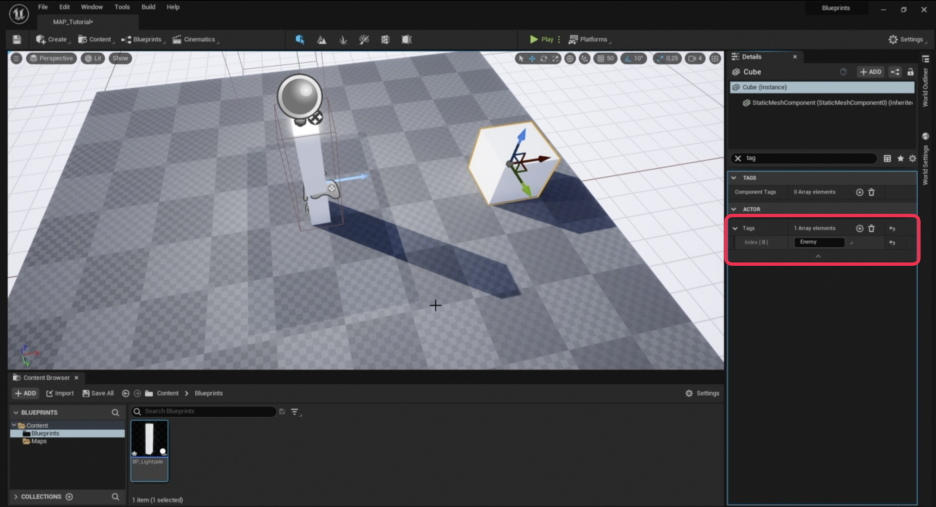936x507 pixels.
Task: Switch to Foliage mode icon
Action: pos(343,39)
